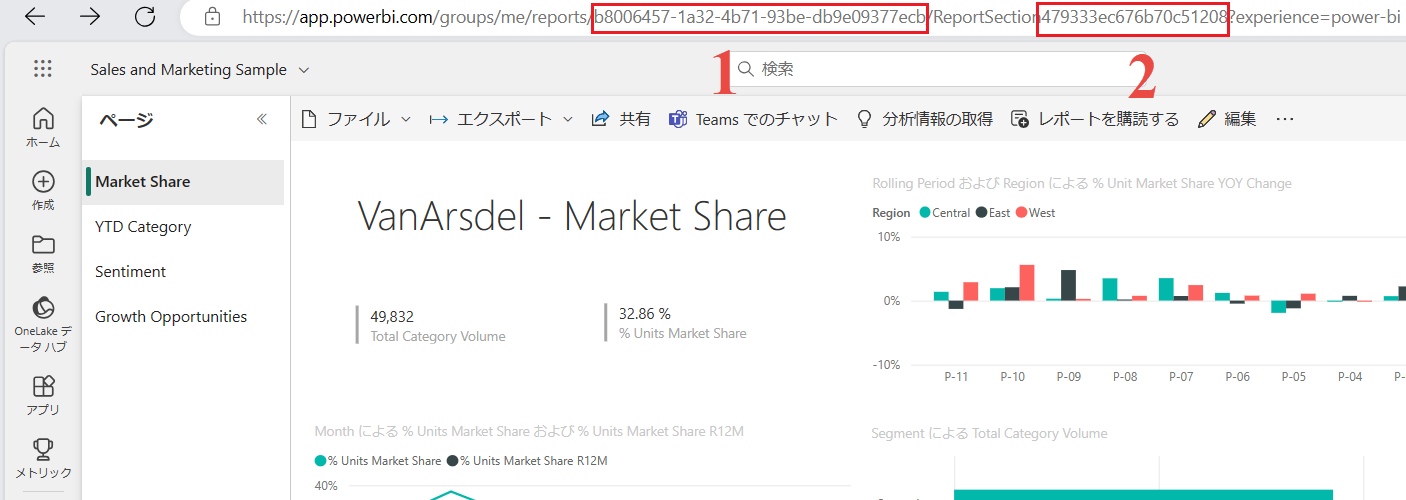Open the ファイル menu
This screenshot has width=1406, height=500.
pos(356,119)
